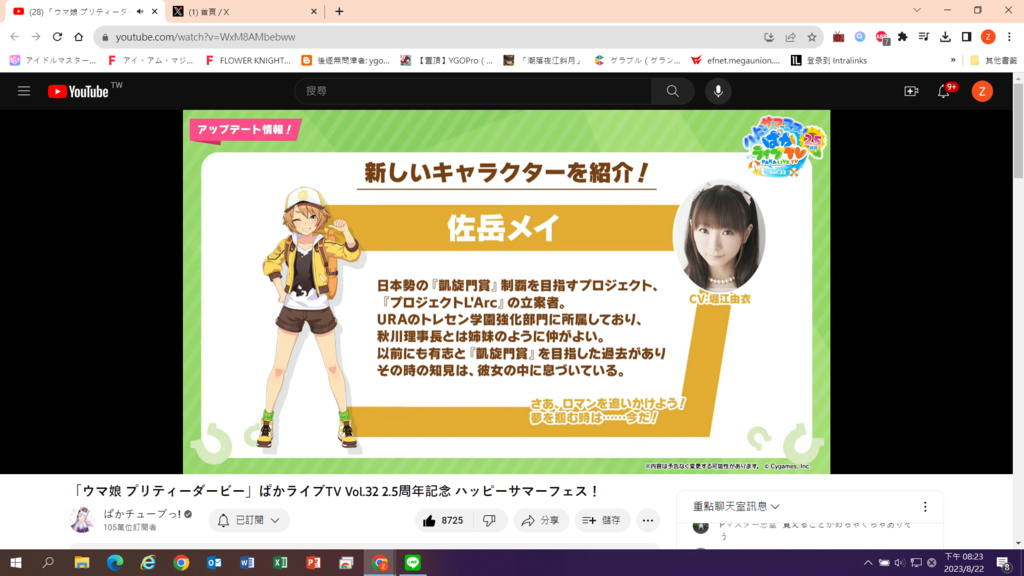Open the YouTube create video icon
The height and width of the screenshot is (576, 1024).
click(x=911, y=91)
